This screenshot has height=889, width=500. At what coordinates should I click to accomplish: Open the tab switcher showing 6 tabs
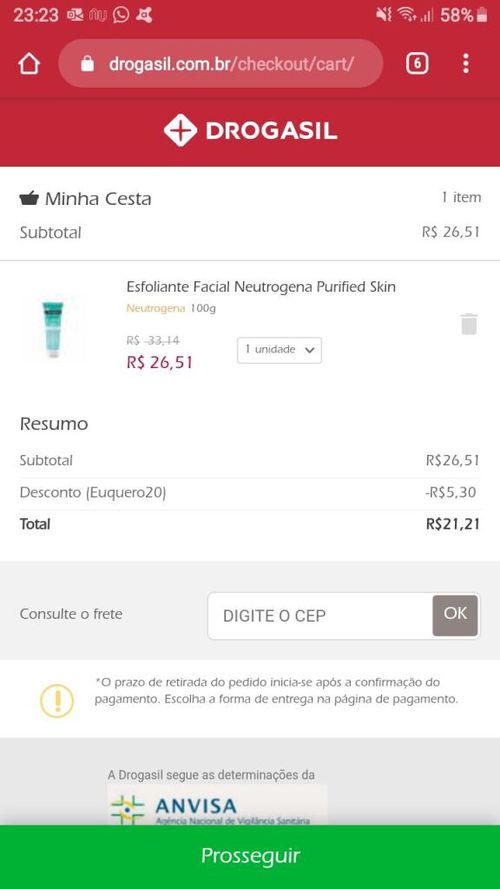(417, 64)
